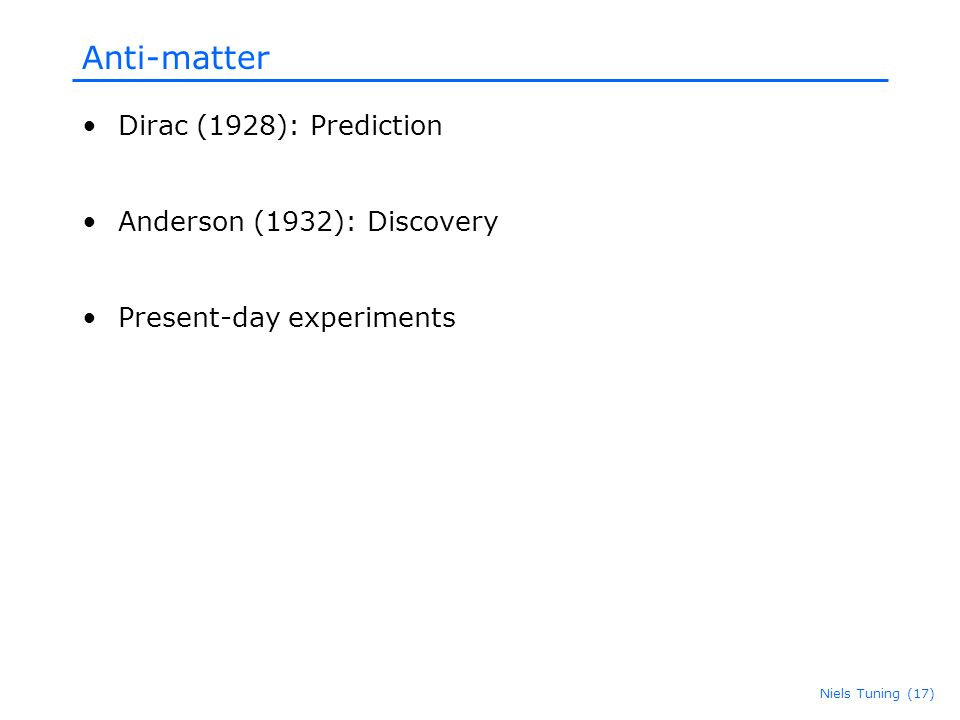The width and height of the screenshot is (960, 720).
Task: Click the bullet dot beside Present-day experiments
Action: 90,318
